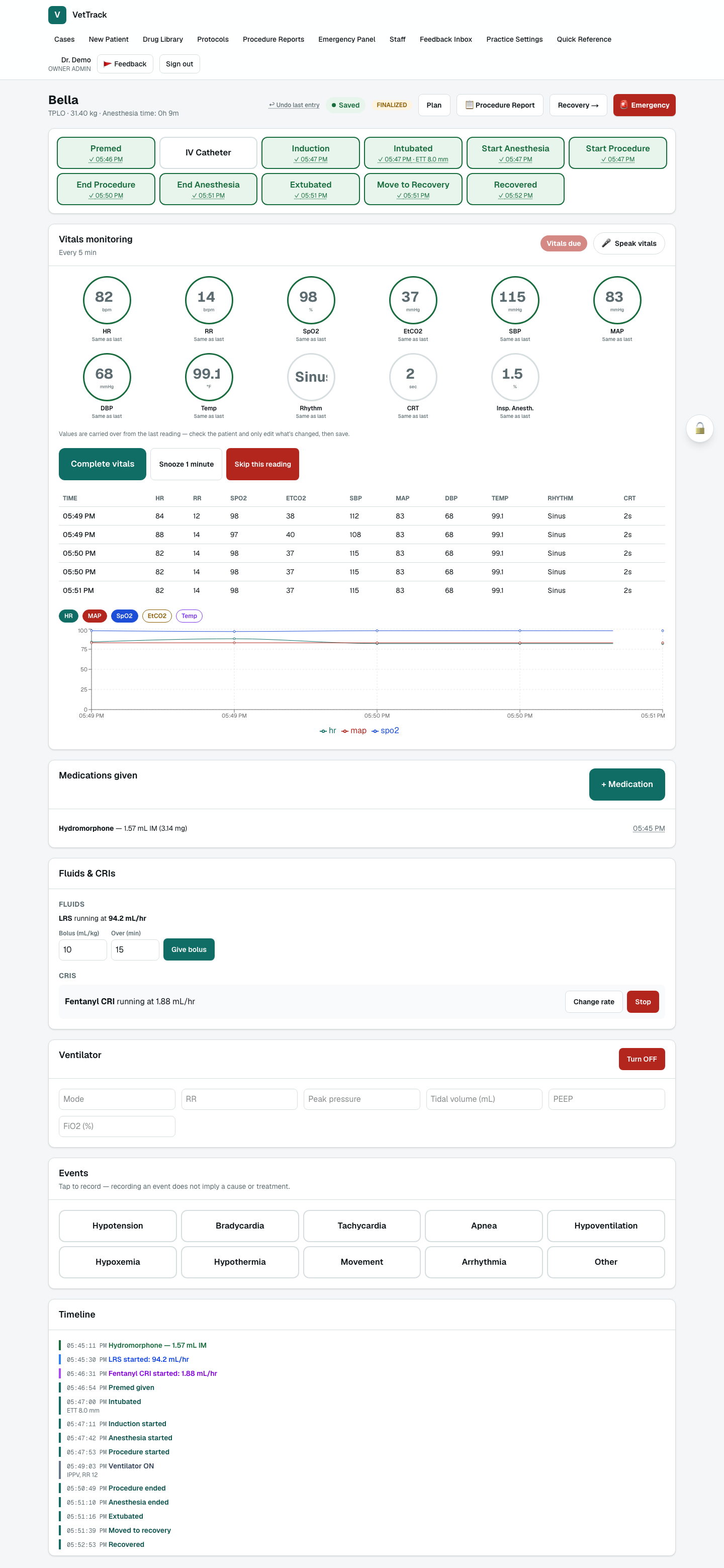
Task: Open the Procedure Report clipboard button
Action: [499, 105]
